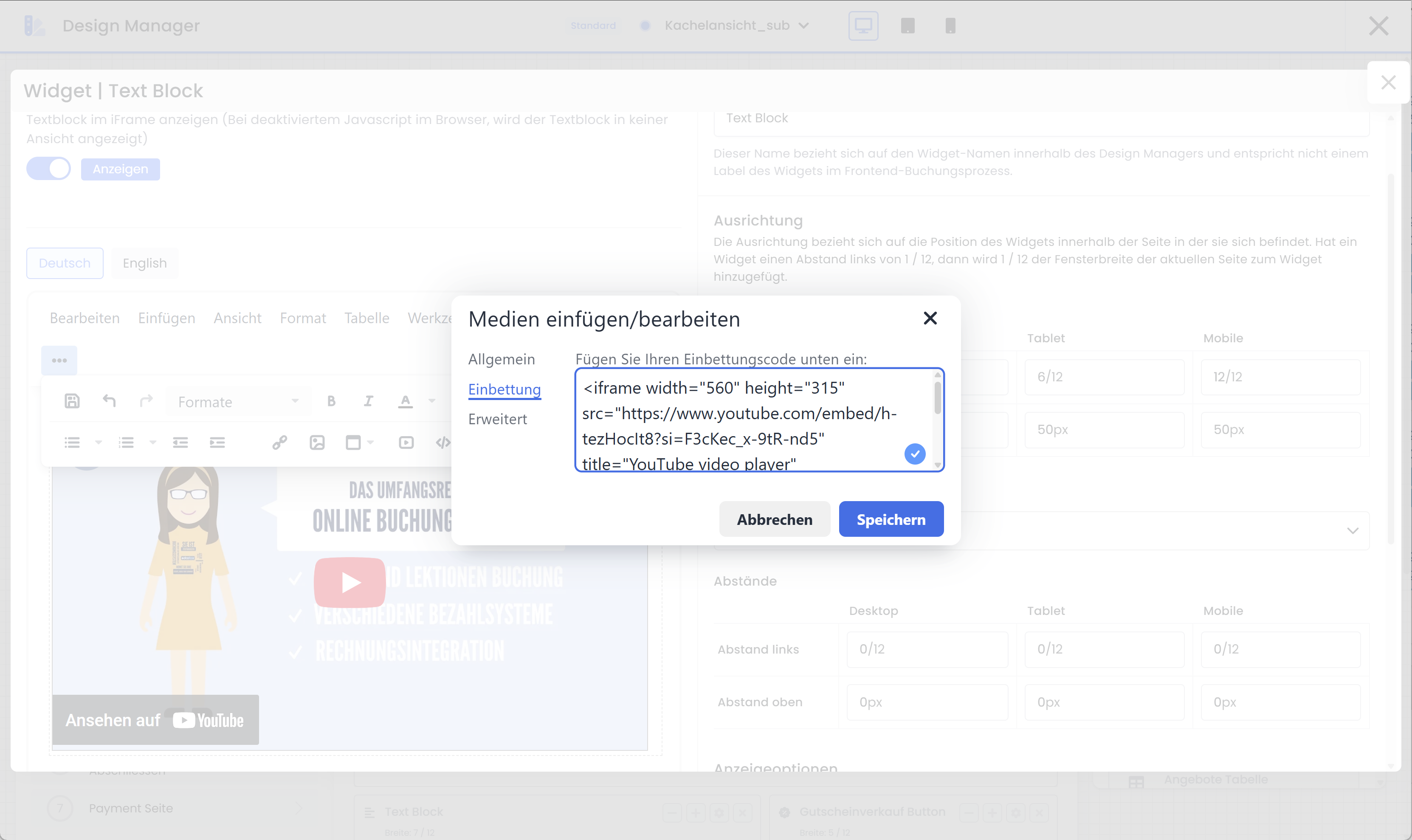Toggle bold formatting in text editor

point(332,401)
